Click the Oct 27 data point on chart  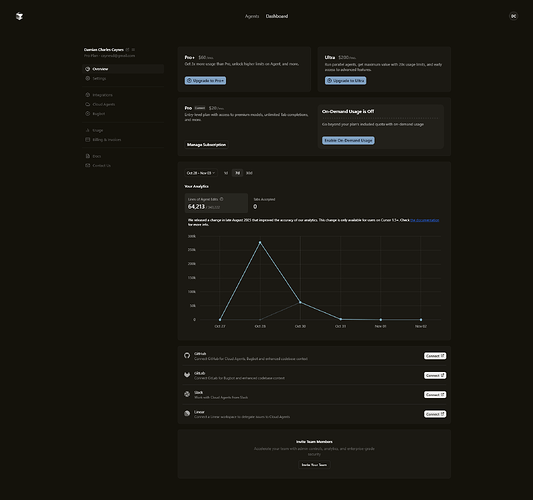coord(220,320)
